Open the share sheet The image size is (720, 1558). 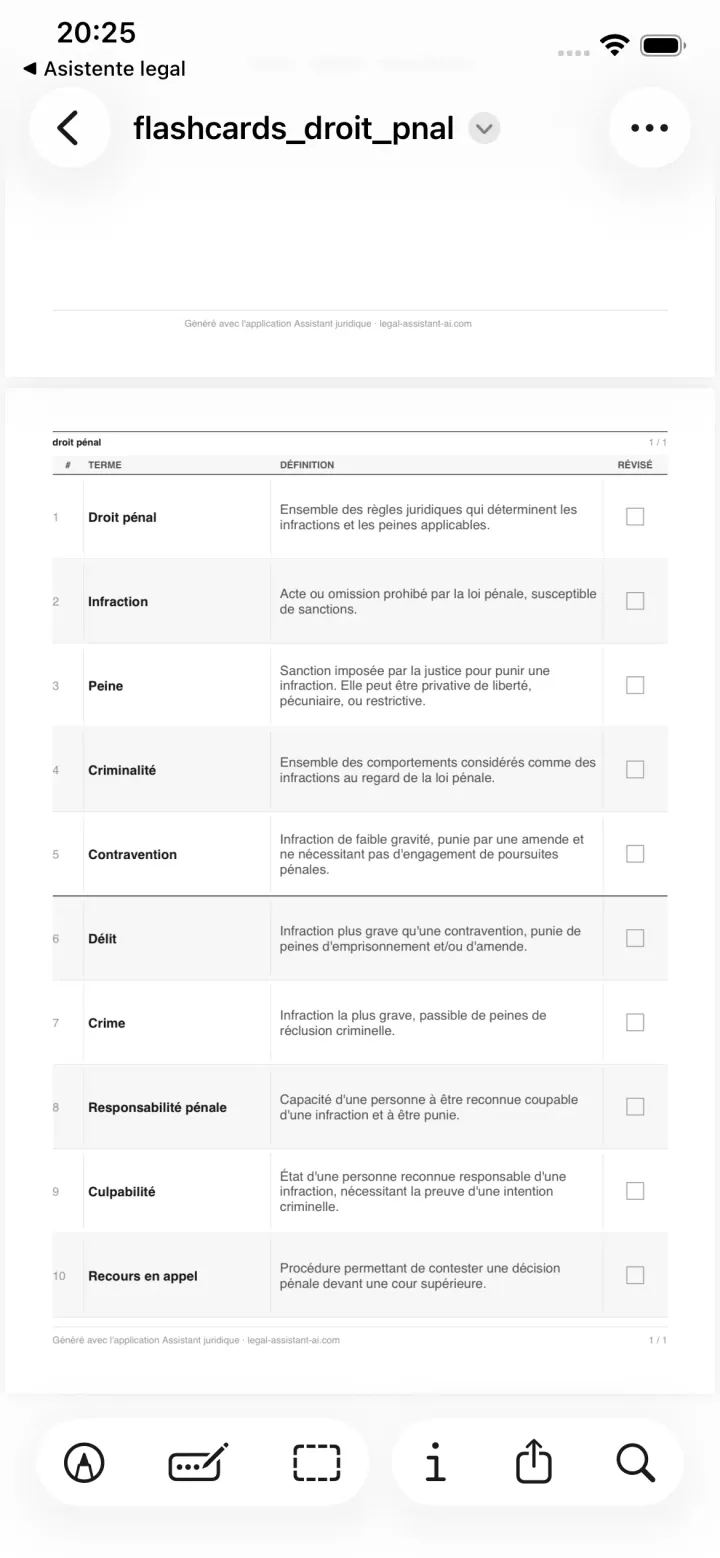pos(534,1461)
